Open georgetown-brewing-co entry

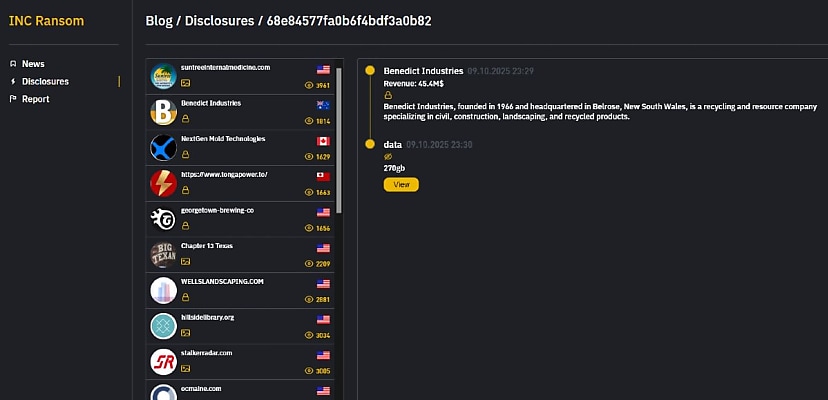[240, 219]
